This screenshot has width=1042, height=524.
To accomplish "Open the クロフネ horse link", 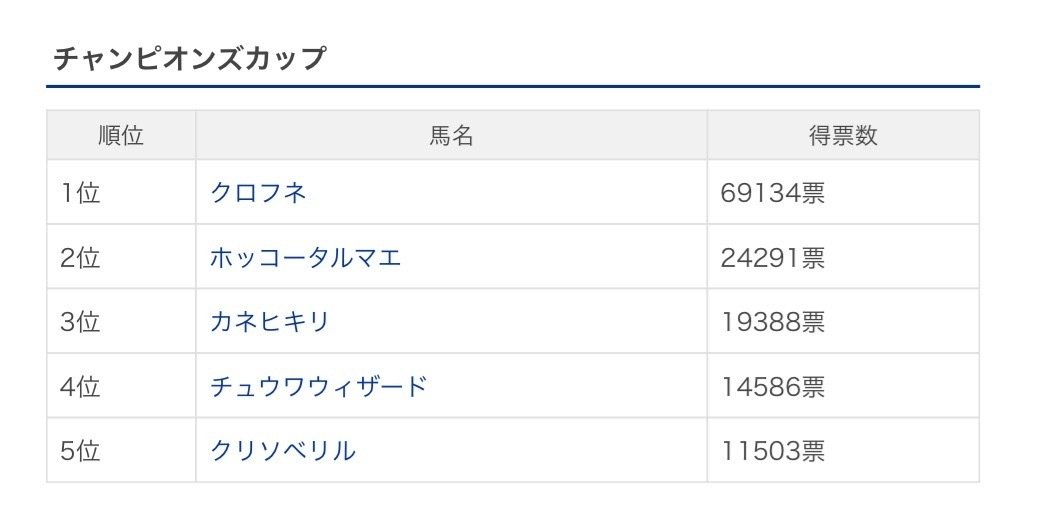I will click(258, 193).
